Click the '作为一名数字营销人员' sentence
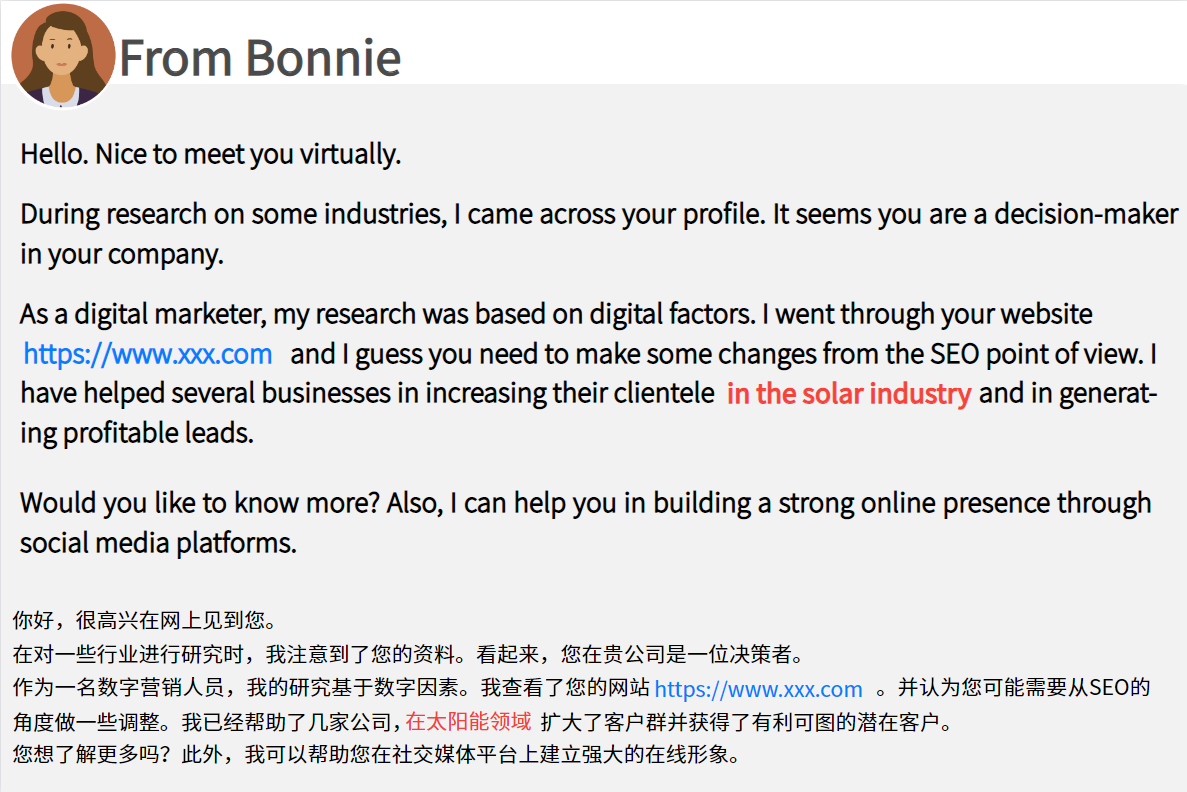The width and height of the screenshot is (1187, 792). pyautogui.click(x=240, y=688)
